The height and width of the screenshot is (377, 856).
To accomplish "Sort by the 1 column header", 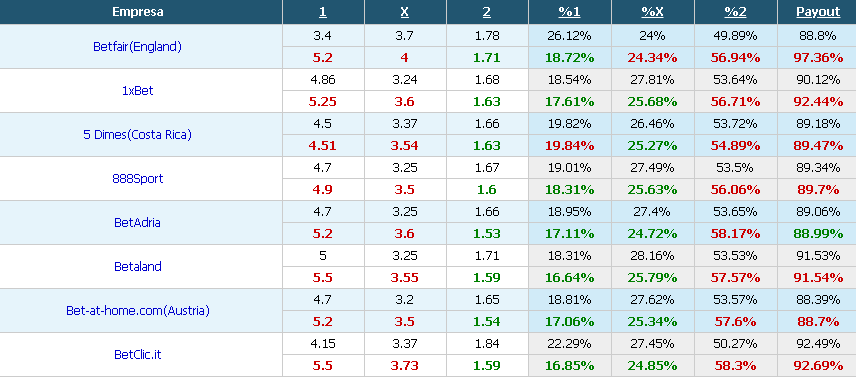I will pyautogui.click(x=323, y=12).
